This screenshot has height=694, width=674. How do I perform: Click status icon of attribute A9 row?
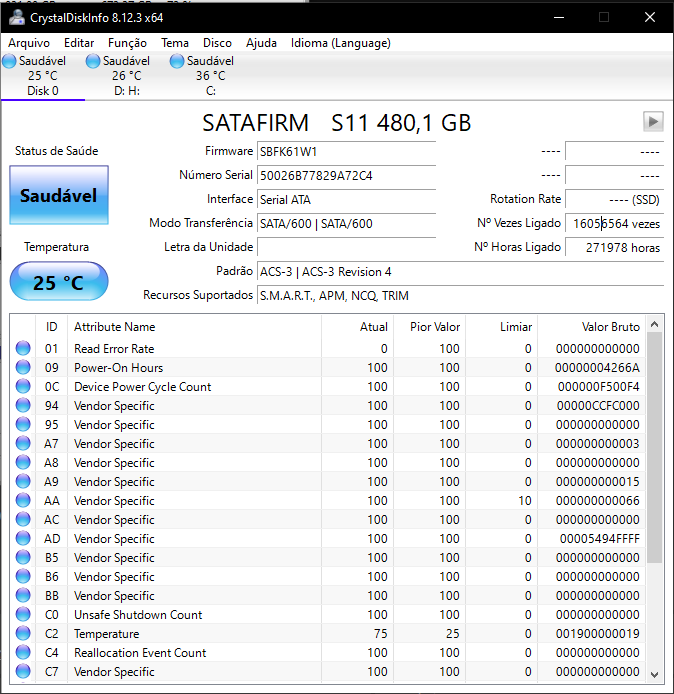(23, 482)
